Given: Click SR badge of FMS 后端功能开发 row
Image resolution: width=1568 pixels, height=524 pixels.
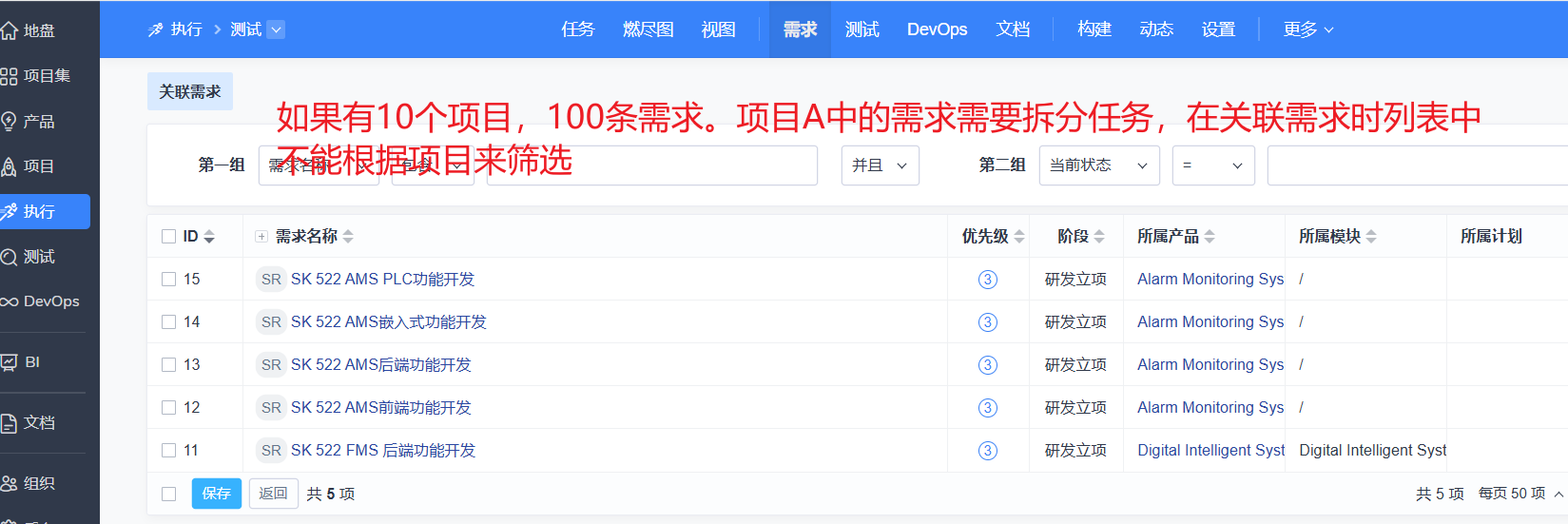Looking at the screenshot, I should [271, 450].
